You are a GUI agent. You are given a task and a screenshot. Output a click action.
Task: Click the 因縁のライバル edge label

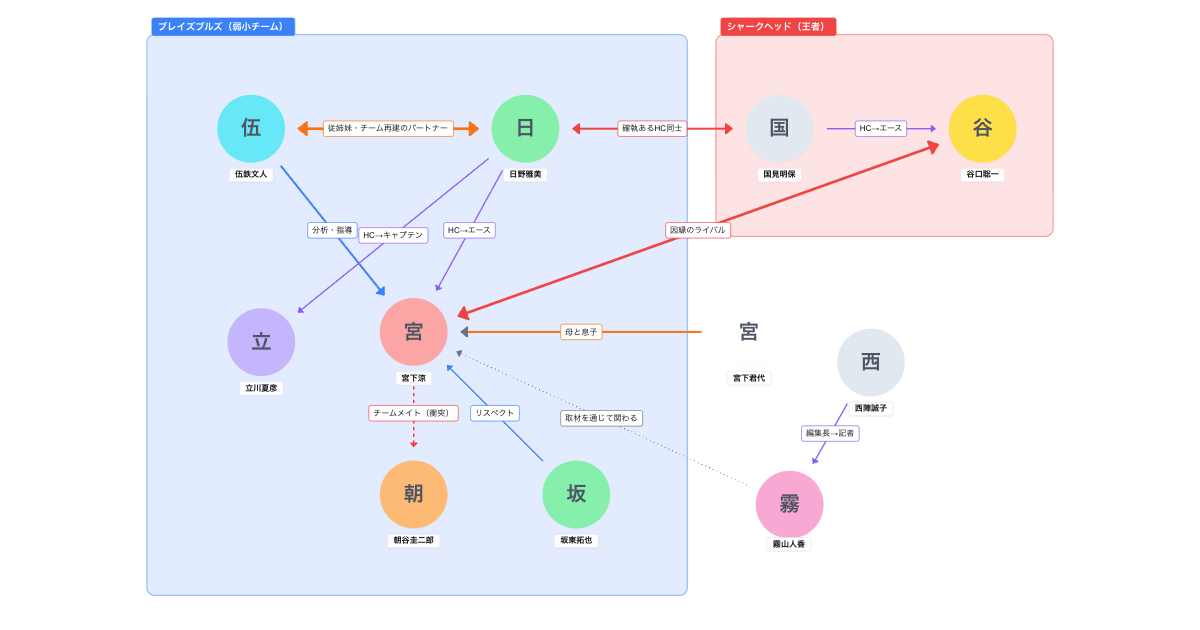pos(698,230)
